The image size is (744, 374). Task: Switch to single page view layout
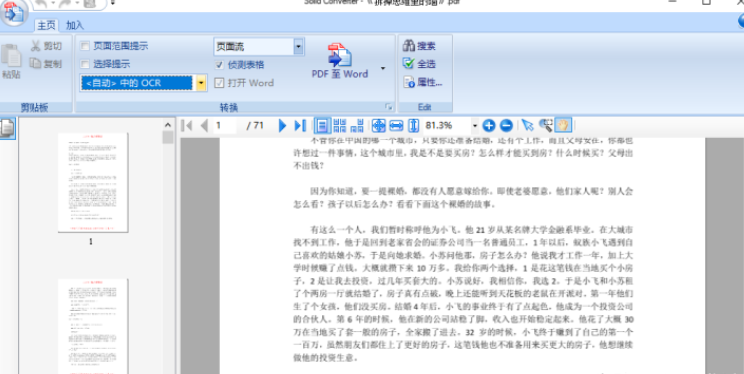(x=322, y=125)
